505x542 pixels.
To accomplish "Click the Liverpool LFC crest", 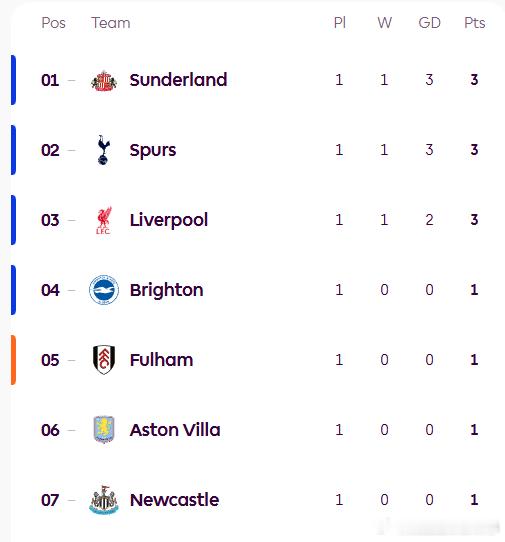I will (x=104, y=220).
